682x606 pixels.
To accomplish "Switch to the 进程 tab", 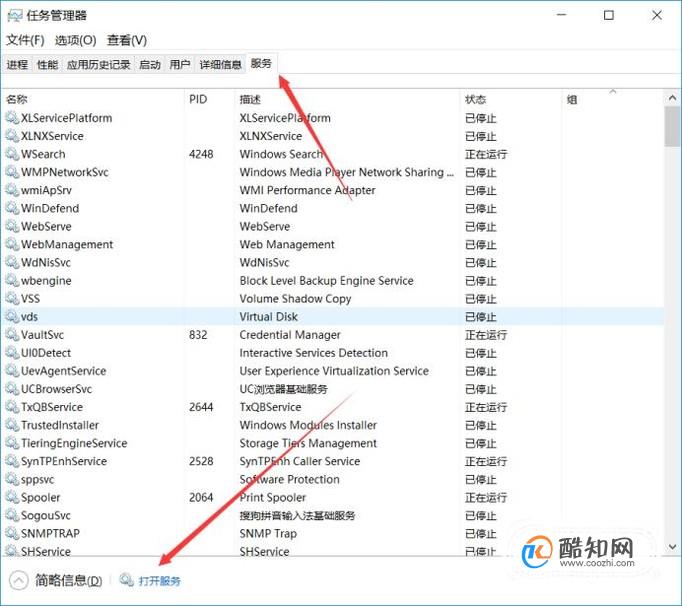I will pos(17,65).
